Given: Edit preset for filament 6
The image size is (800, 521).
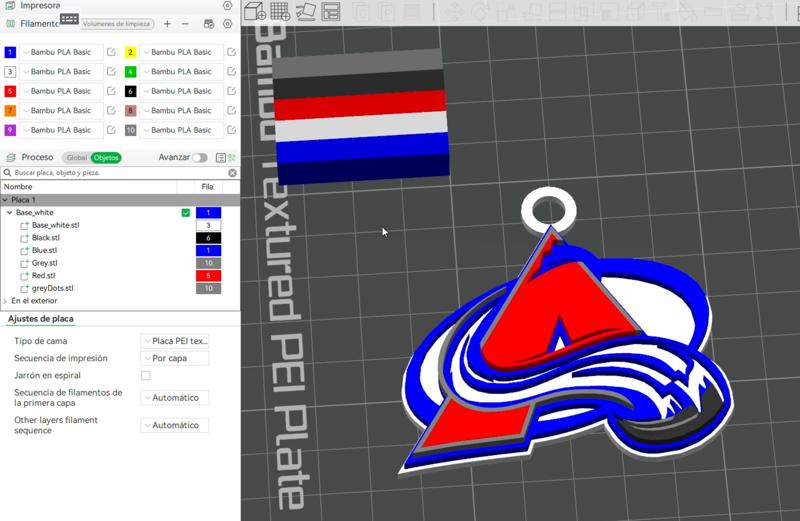Looking at the screenshot, I should pos(231,91).
